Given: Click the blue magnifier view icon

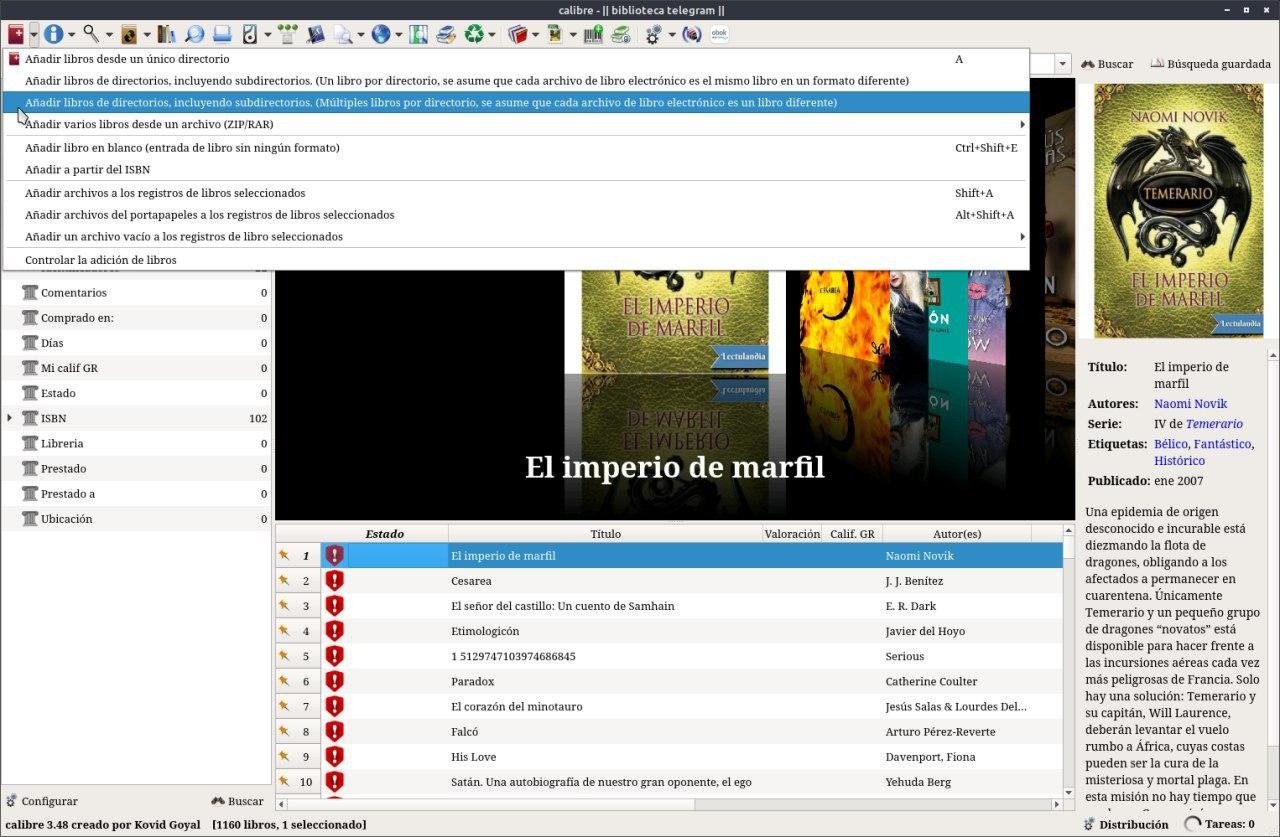Looking at the screenshot, I should pos(194,35).
